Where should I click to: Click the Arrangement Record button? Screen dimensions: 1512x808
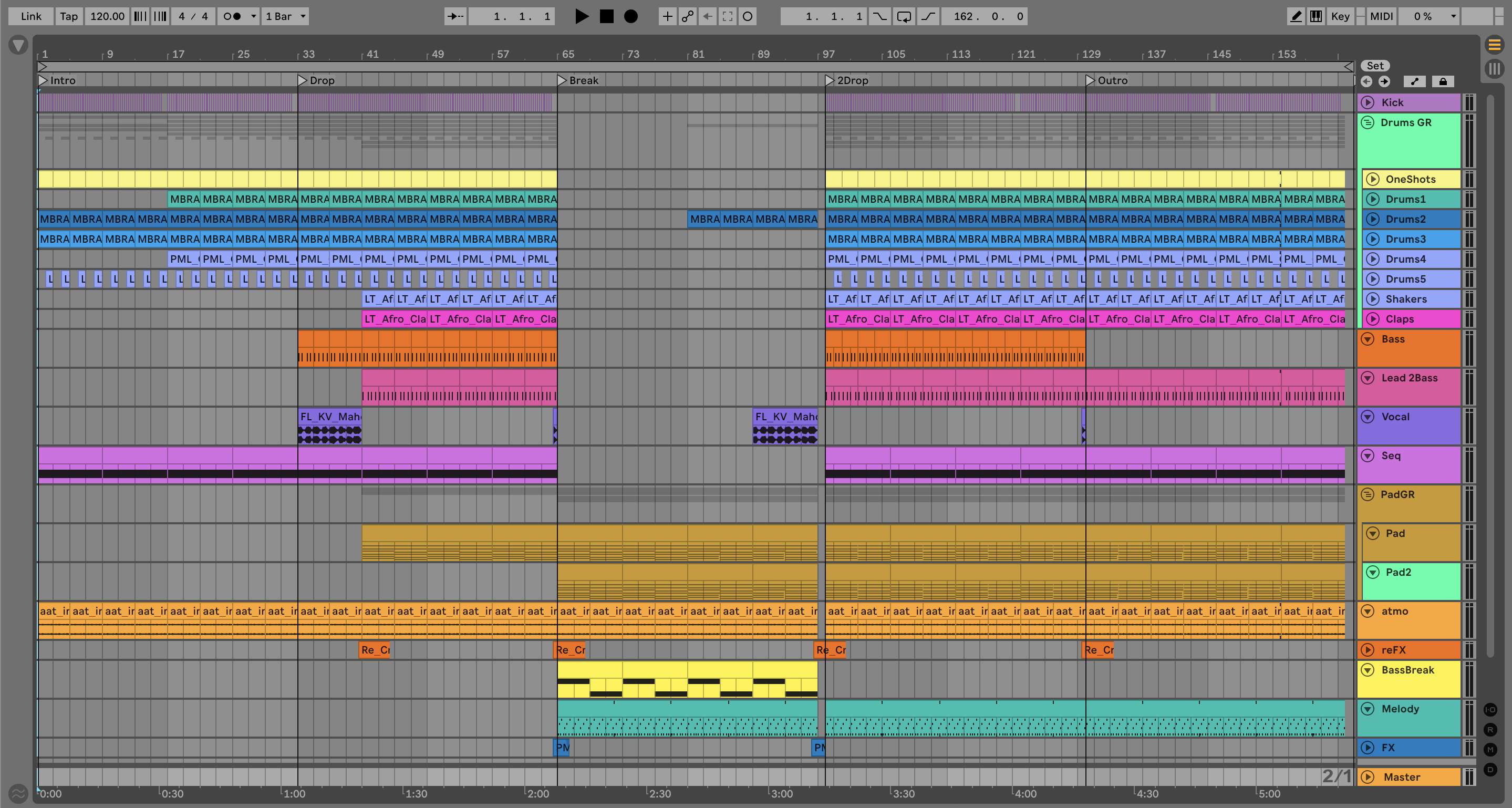pos(630,16)
